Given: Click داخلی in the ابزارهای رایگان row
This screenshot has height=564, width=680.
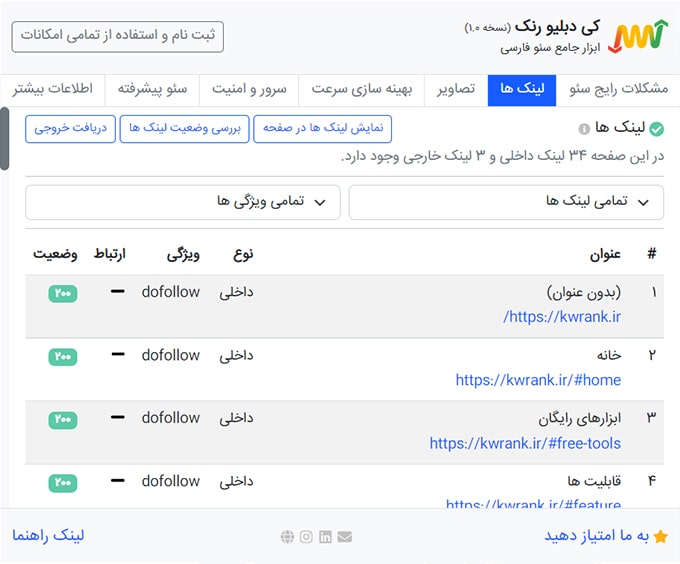Looking at the screenshot, I should coord(236,419).
